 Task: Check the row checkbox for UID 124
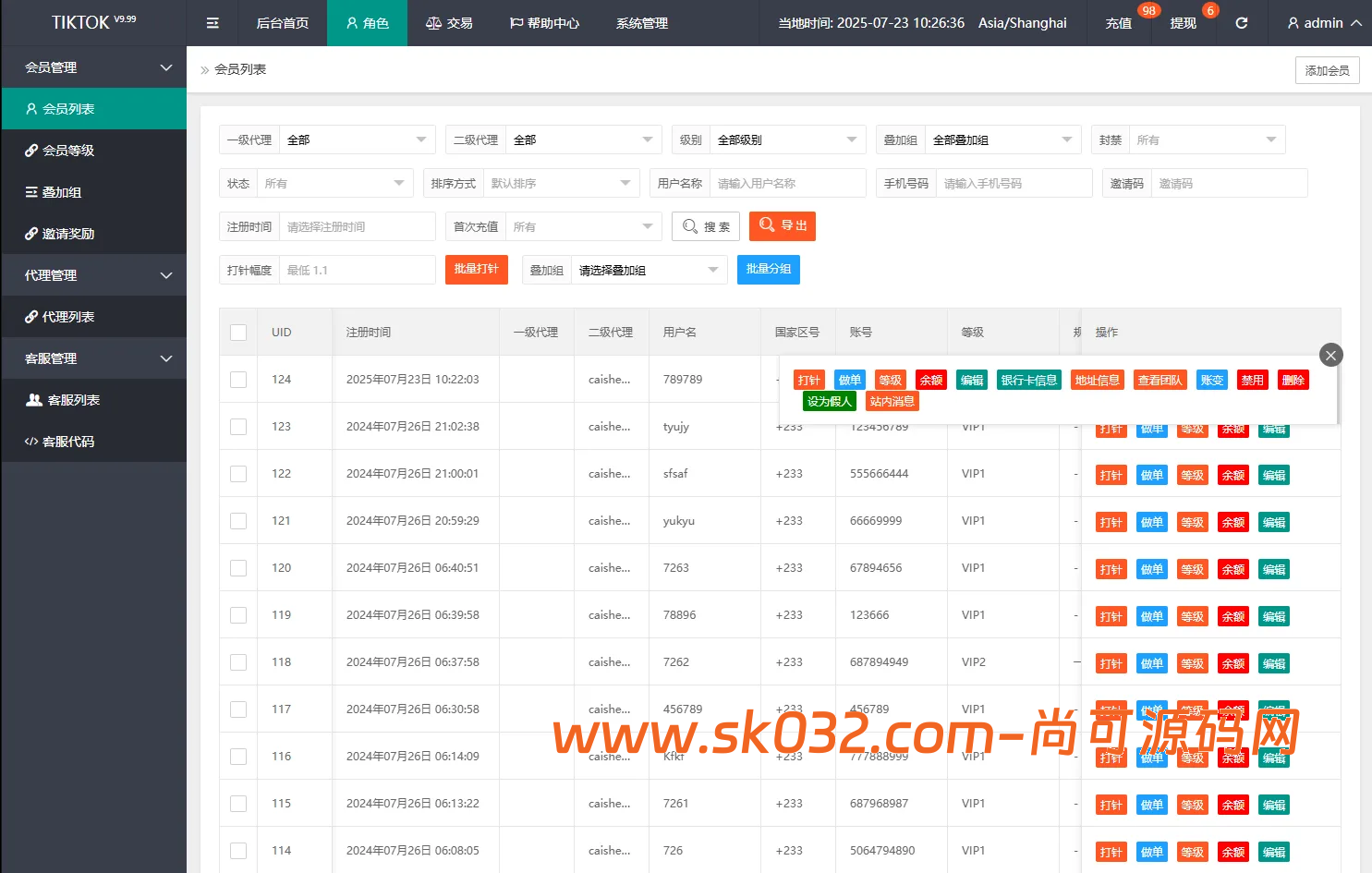click(238, 379)
